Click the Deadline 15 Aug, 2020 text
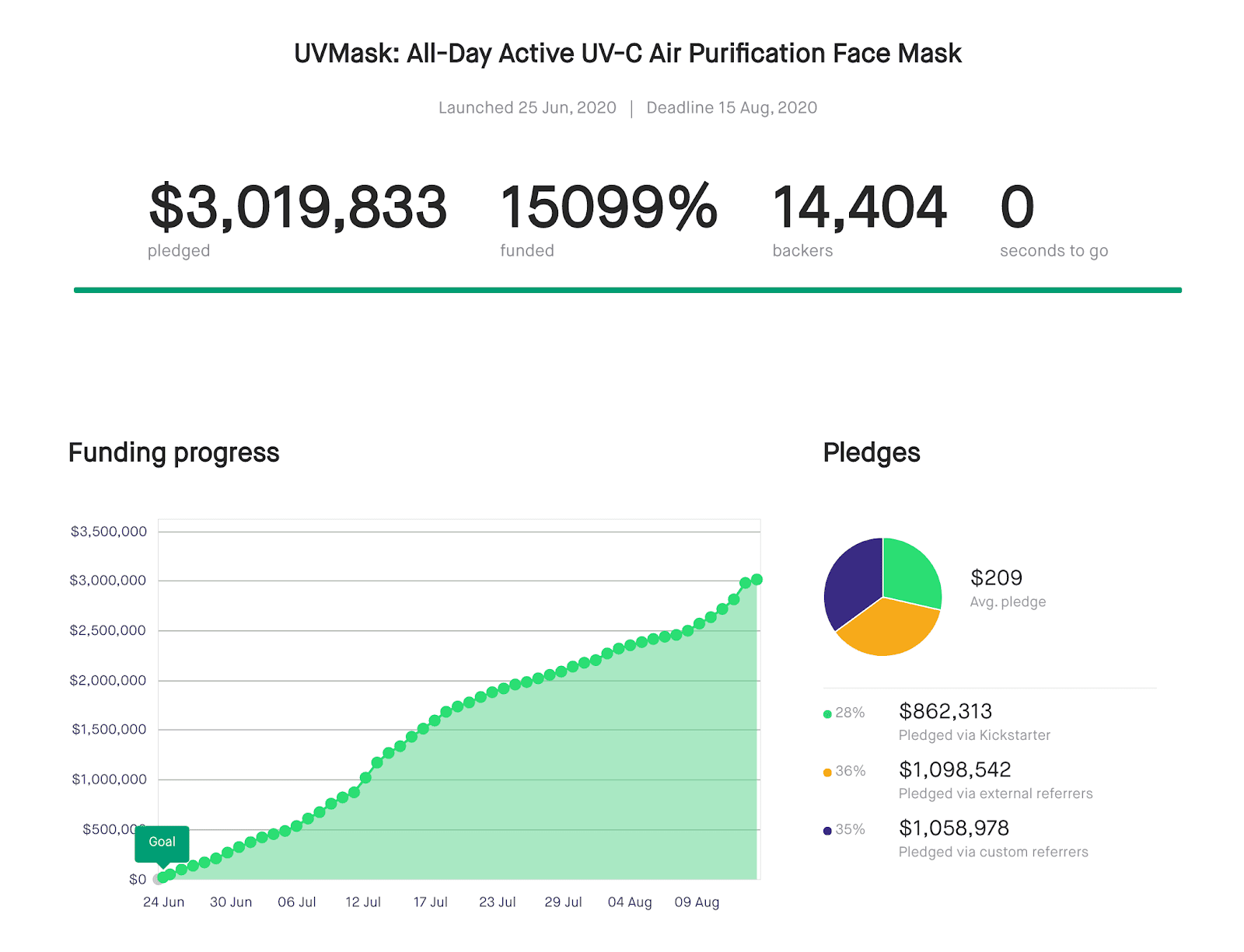The width and height of the screenshot is (1244, 952). click(x=732, y=108)
